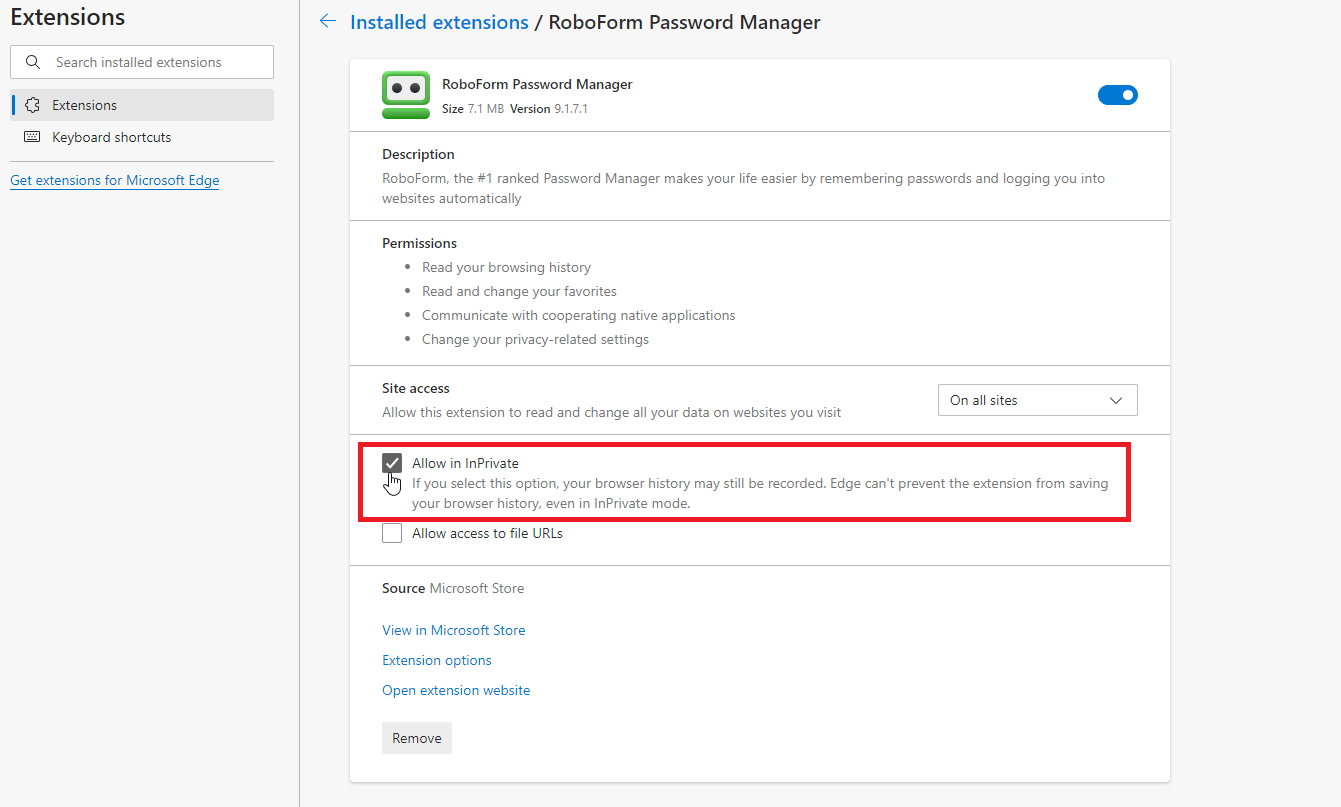Click the Read your browsing history permission
This screenshot has width=1341, height=807.
click(506, 267)
